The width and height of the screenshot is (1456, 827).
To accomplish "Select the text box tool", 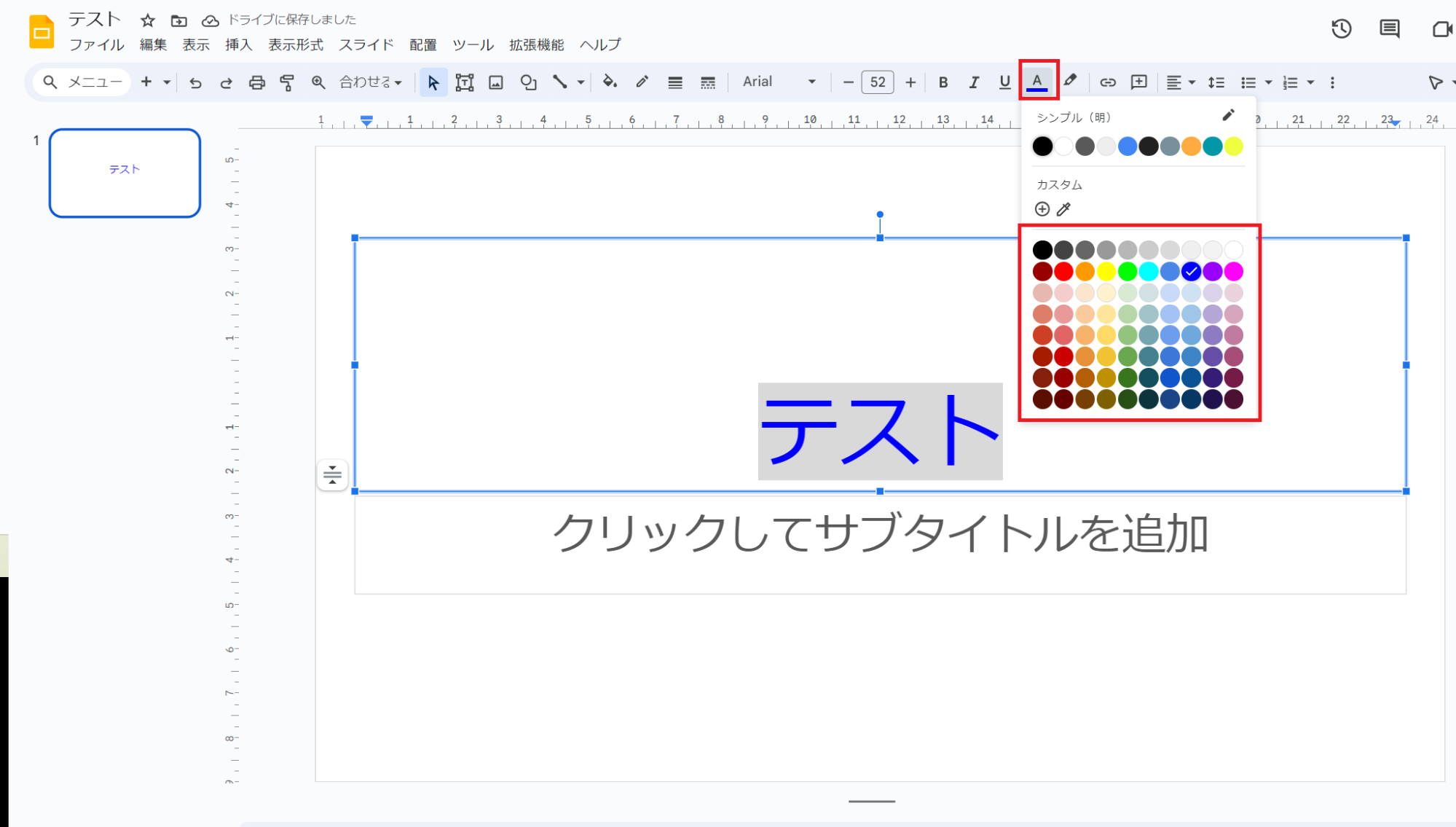I will (464, 82).
